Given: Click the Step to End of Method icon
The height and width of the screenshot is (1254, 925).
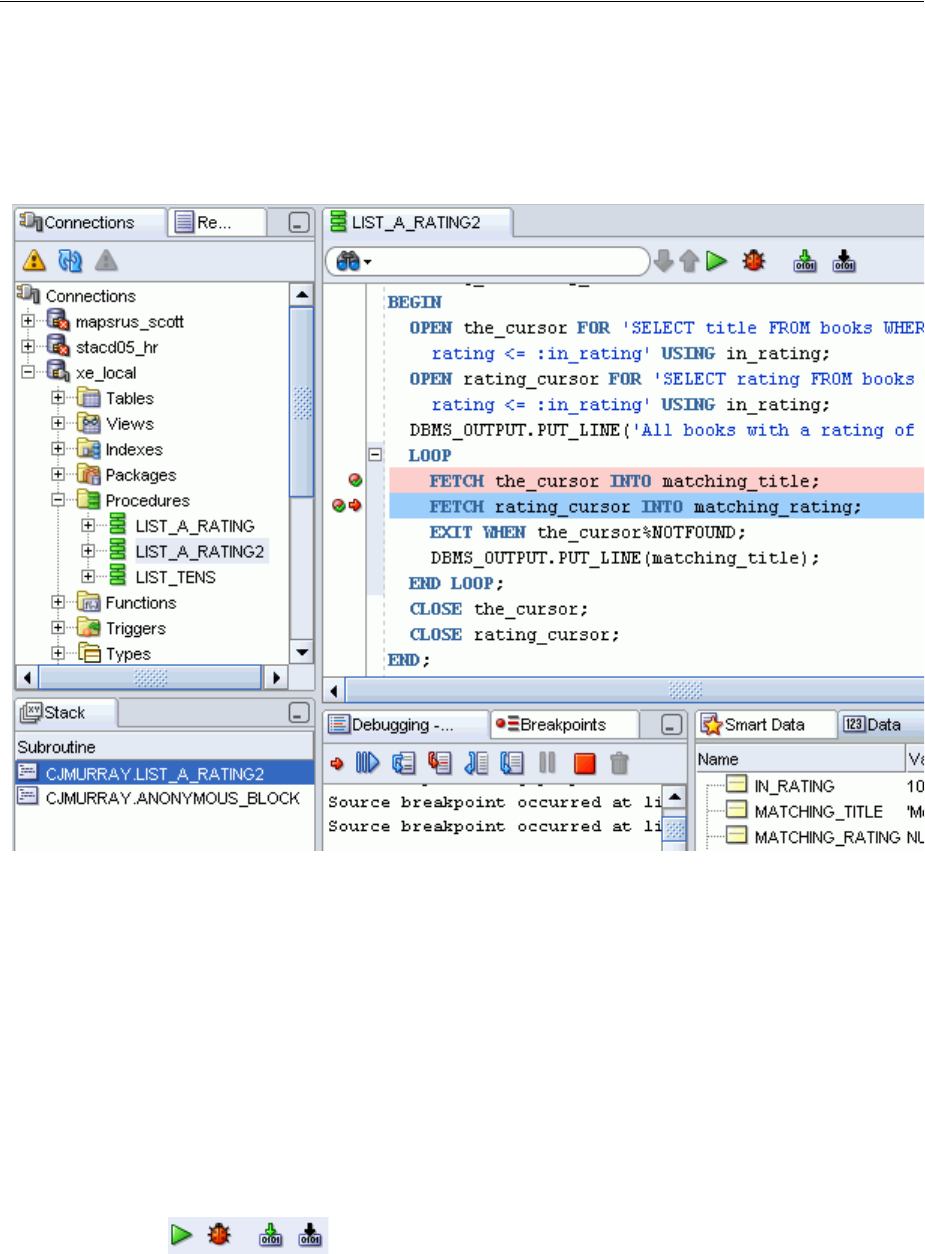Looking at the screenshot, I should click(512, 763).
